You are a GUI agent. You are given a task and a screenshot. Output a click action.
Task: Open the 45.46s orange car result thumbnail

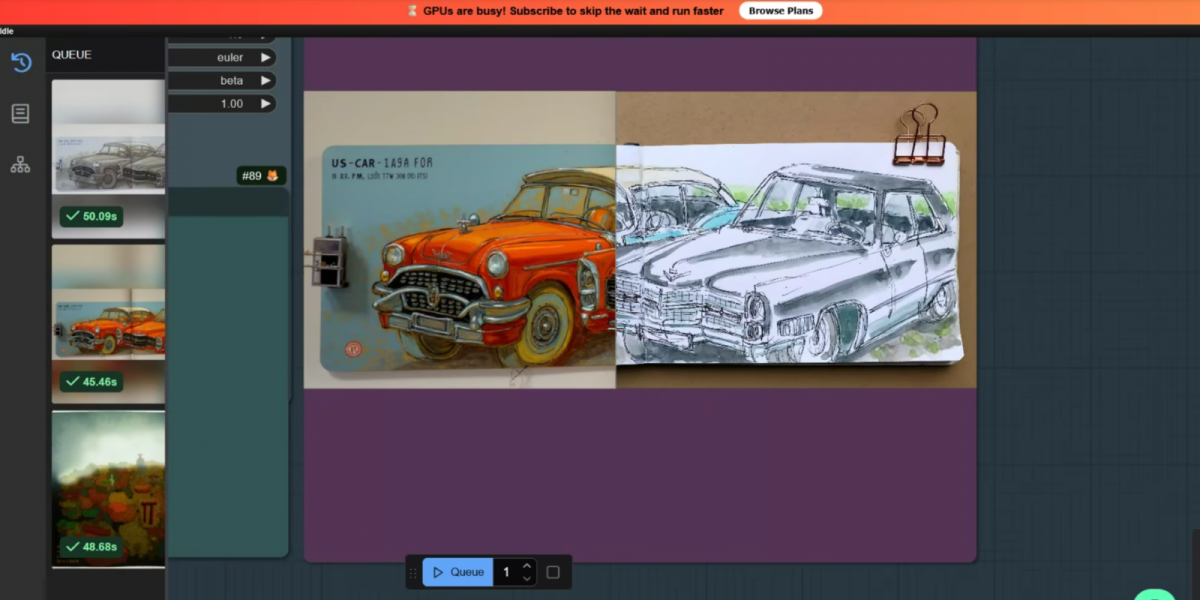click(x=108, y=323)
